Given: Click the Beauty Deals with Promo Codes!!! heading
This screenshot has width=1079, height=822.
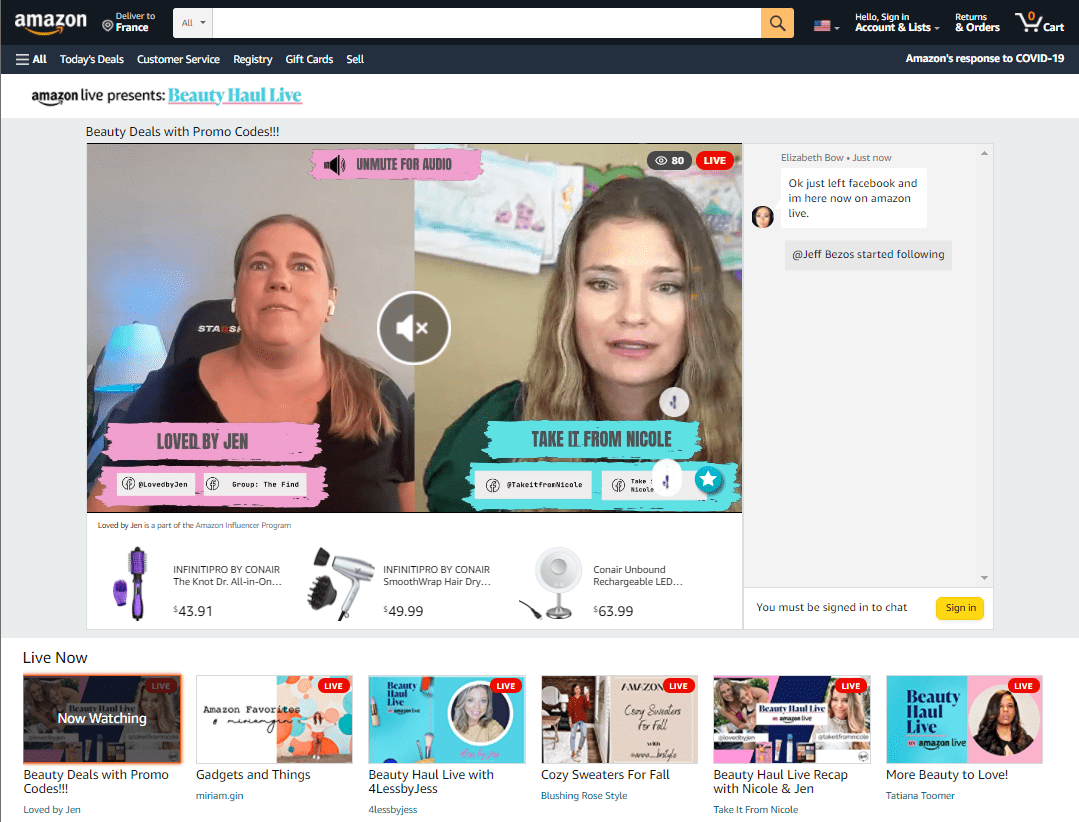Looking at the screenshot, I should click(x=182, y=131).
